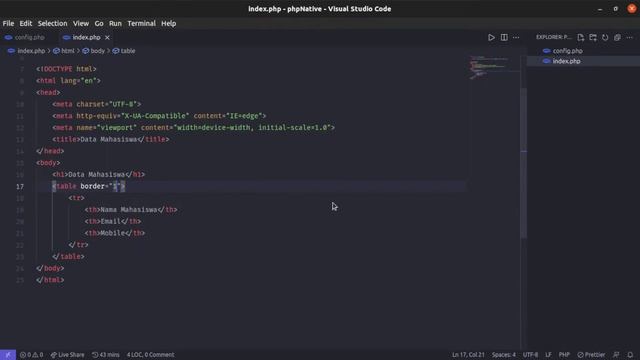Open config.php from the Explorer tree
Image resolution: width=640 pixels, height=360 pixels.
(x=567, y=51)
